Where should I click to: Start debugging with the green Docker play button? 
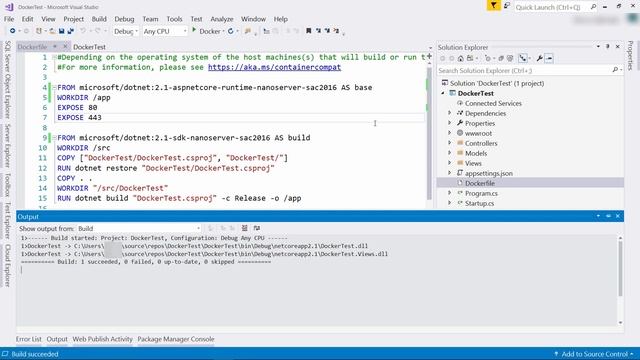[194, 30]
